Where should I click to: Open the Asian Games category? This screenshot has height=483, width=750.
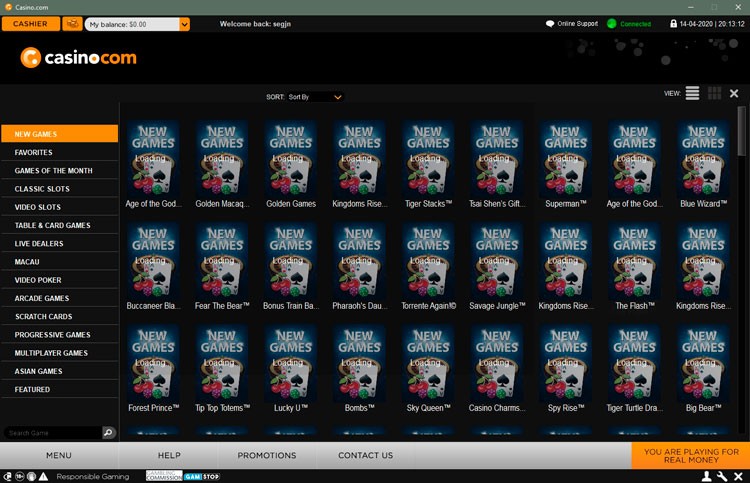60,371
